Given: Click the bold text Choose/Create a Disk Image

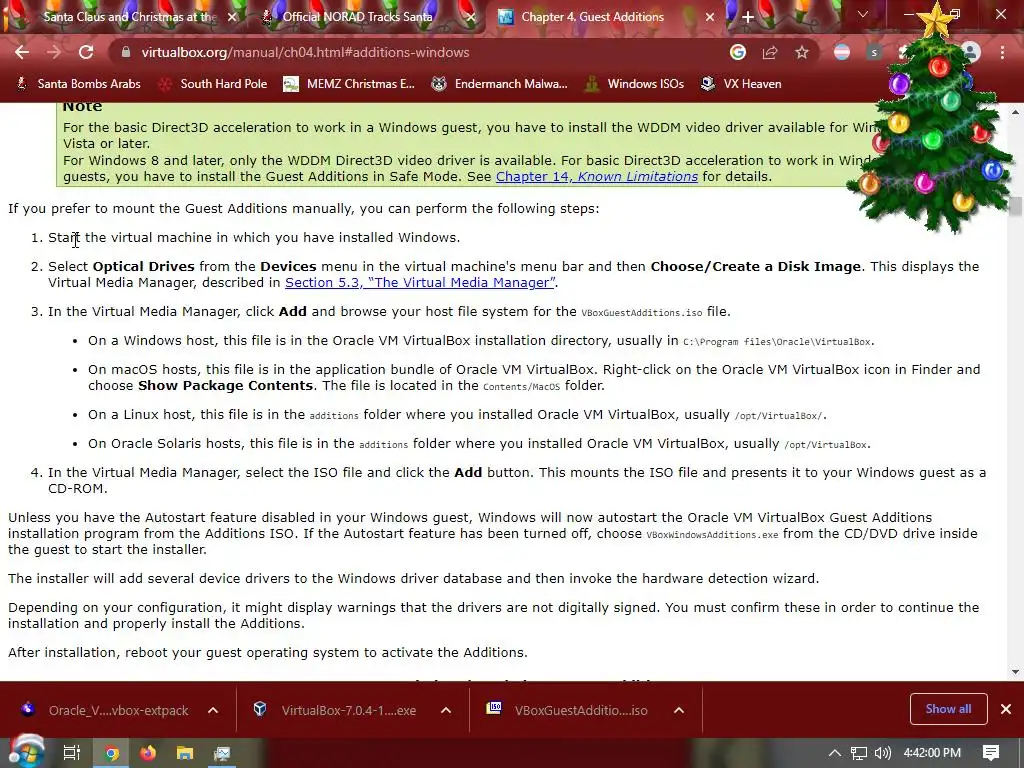Looking at the screenshot, I should tap(756, 266).
